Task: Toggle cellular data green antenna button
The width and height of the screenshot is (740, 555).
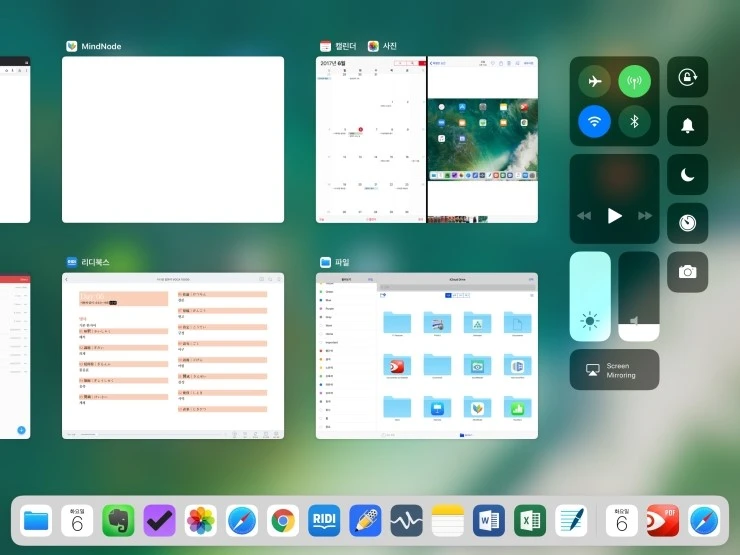Action: point(634,81)
